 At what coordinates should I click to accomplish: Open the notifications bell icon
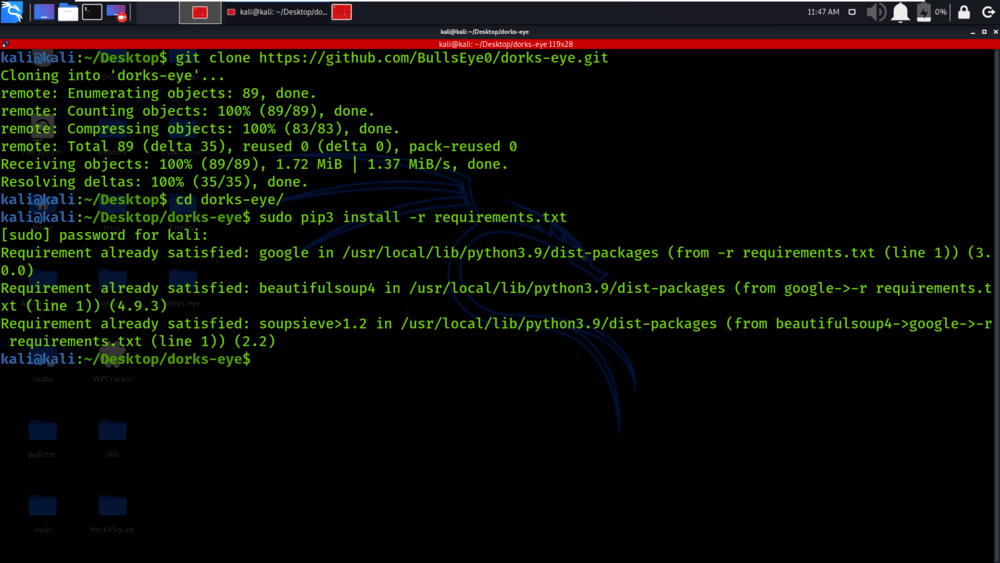tap(901, 12)
